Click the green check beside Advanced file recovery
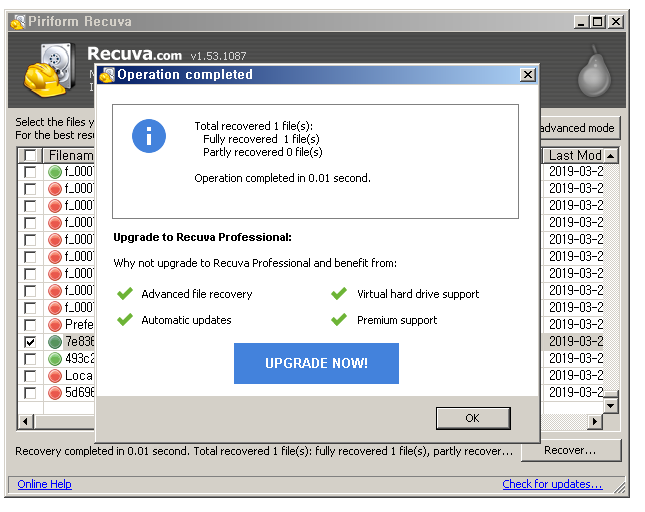 pyautogui.click(x=125, y=294)
